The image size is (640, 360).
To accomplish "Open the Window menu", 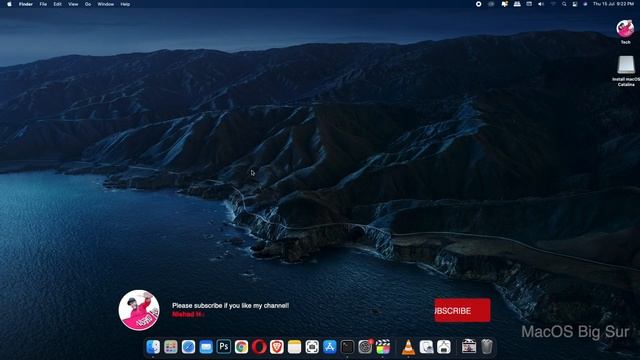I will 105,4.
